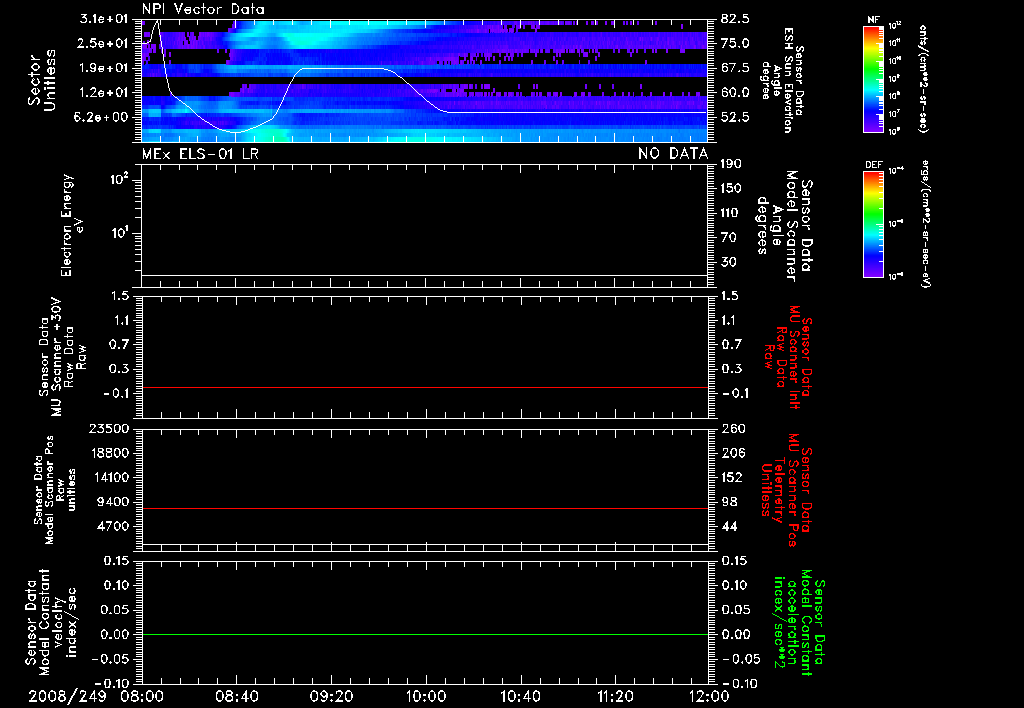Click the '206' telemetry axis value
The height and width of the screenshot is (708, 1024).
tap(732, 453)
